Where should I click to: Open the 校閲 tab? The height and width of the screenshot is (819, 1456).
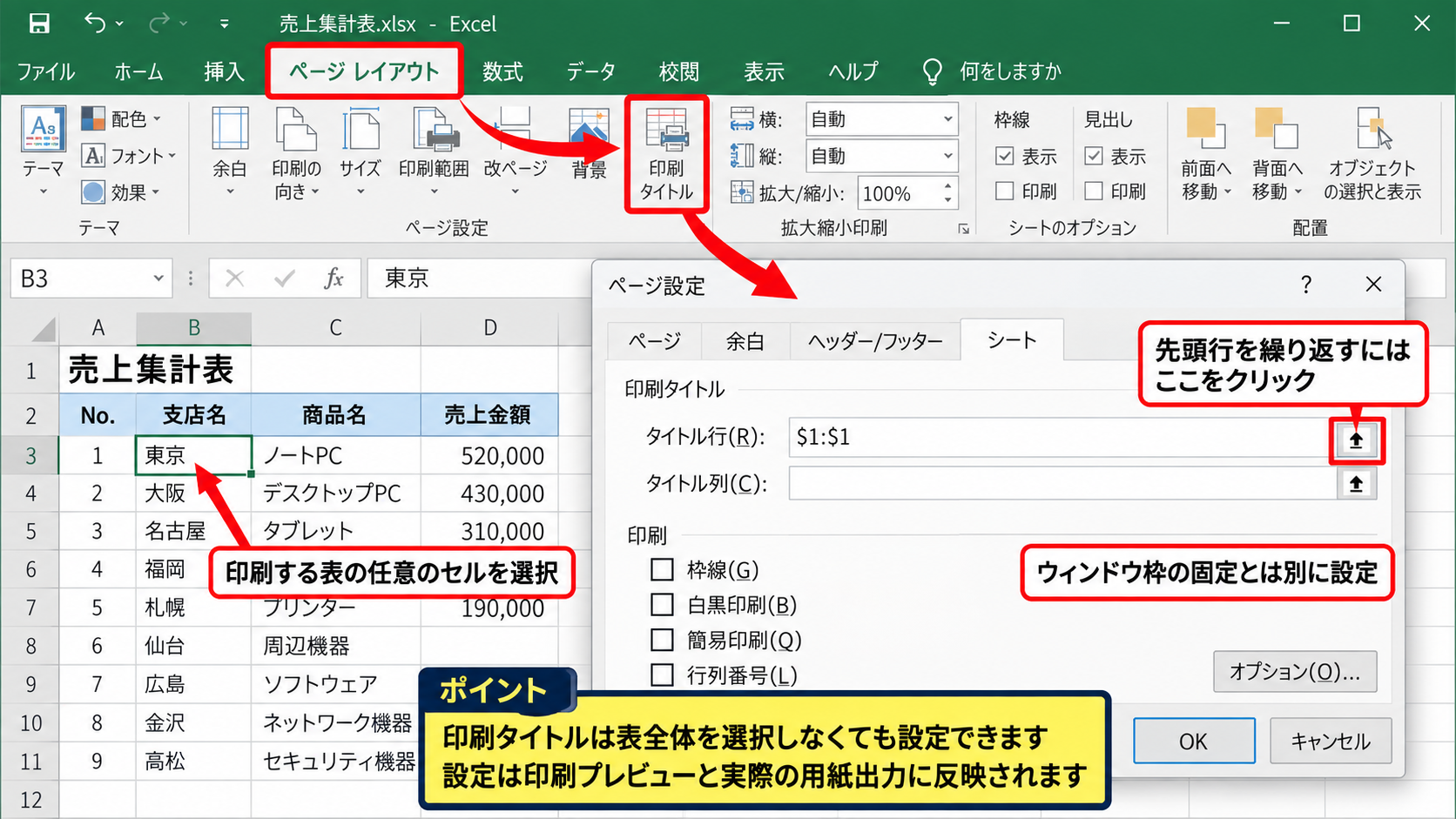point(679,71)
